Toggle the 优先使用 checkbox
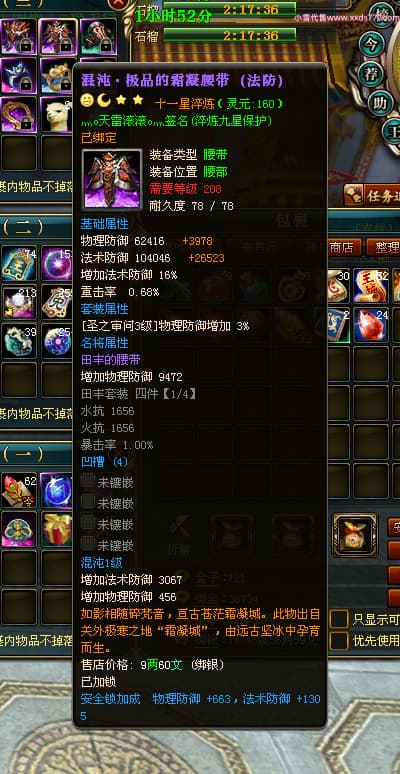The image size is (400, 774). coord(339,641)
